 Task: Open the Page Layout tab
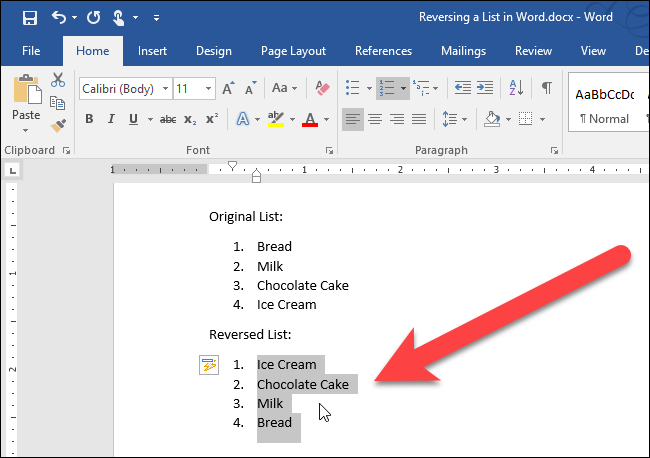click(294, 51)
